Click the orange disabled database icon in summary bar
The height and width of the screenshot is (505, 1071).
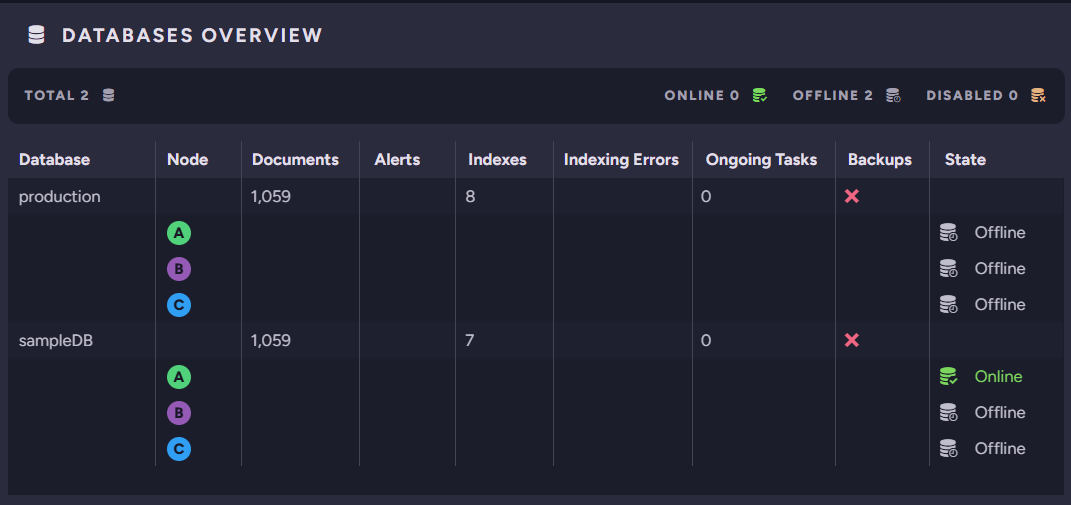[x=1038, y=96]
